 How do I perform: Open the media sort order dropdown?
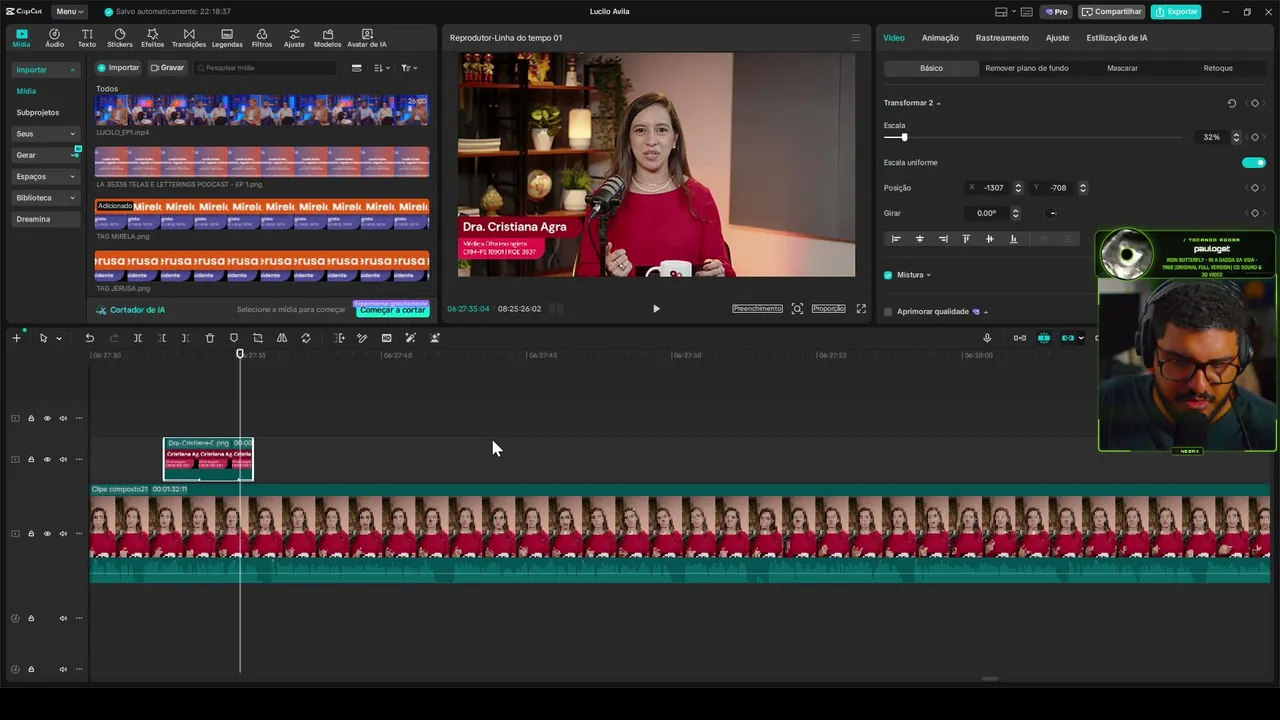381,68
